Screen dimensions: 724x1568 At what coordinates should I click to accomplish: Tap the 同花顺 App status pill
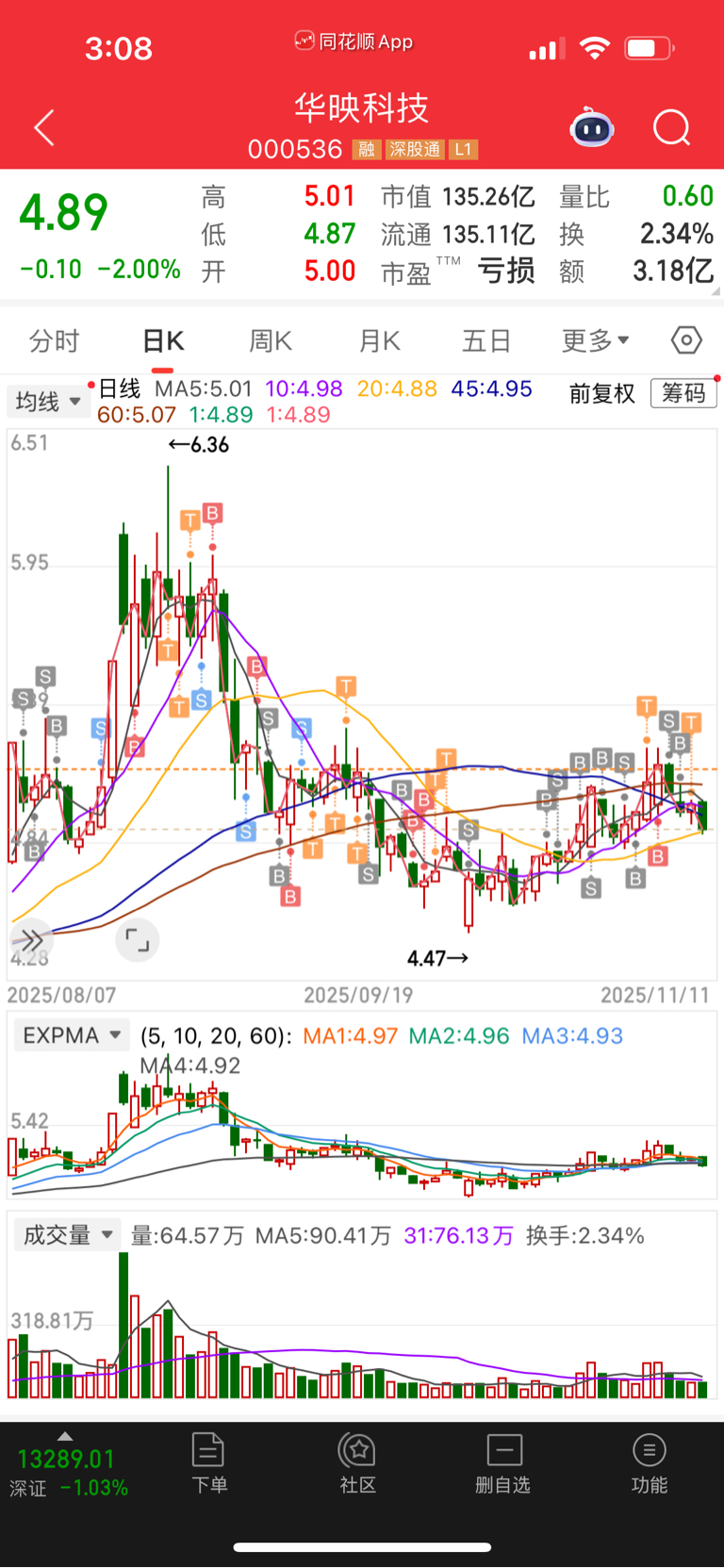354,41
